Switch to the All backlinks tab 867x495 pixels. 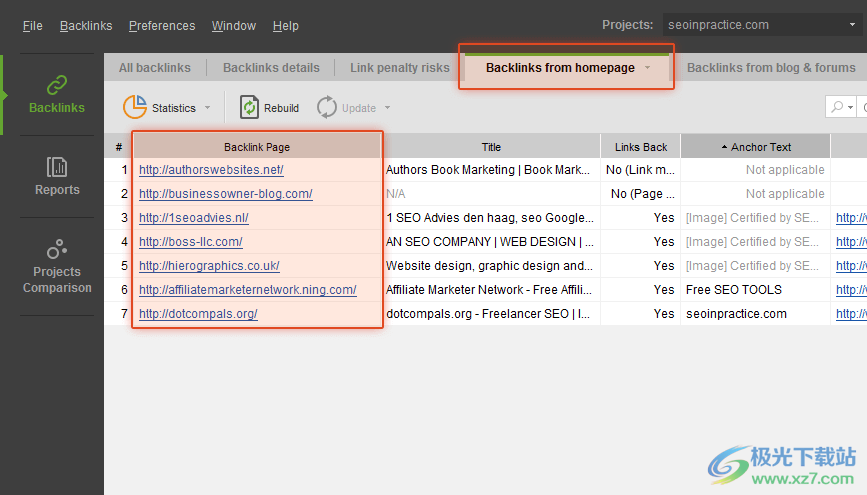coord(154,67)
